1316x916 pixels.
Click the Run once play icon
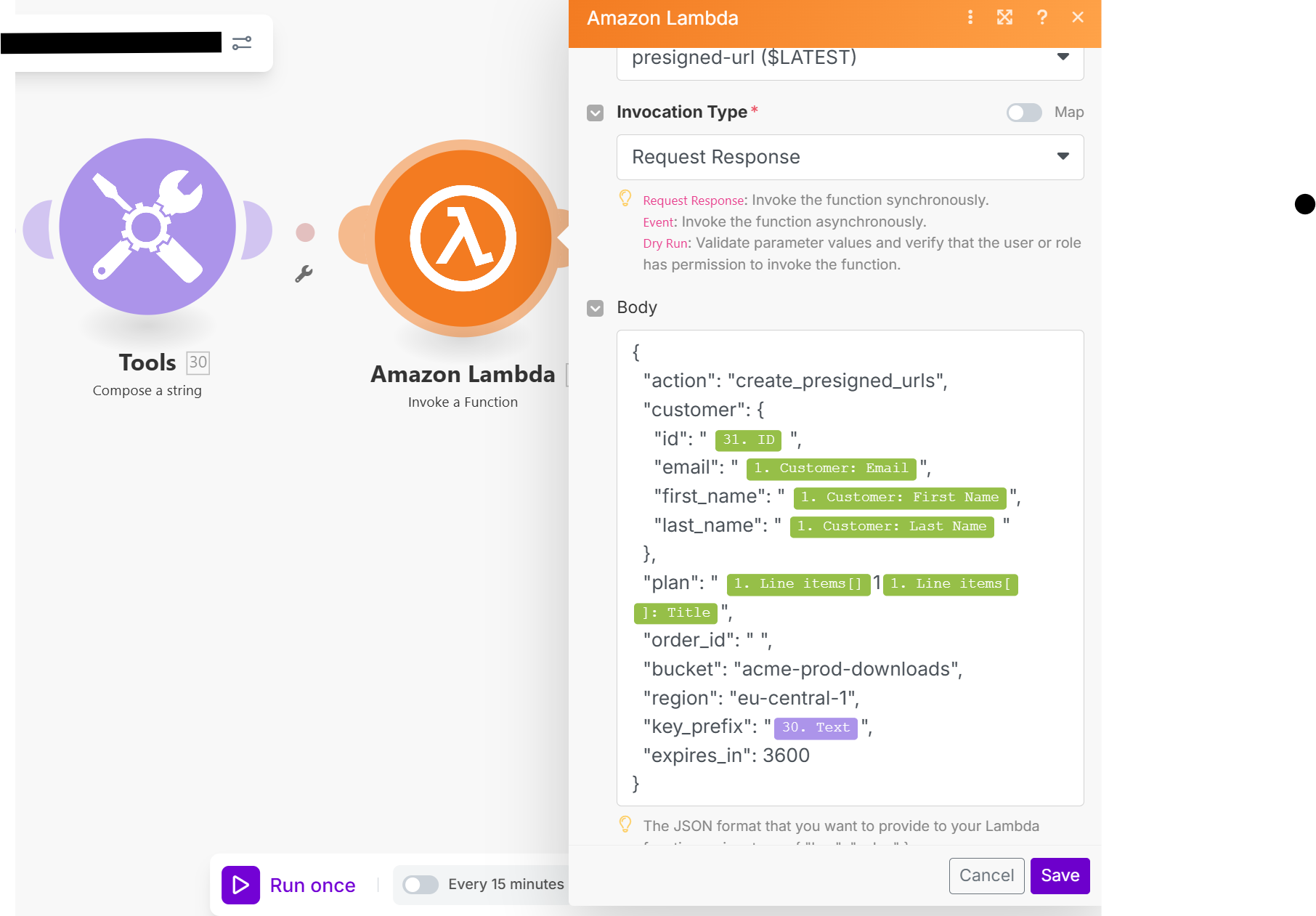click(x=240, y=885)
